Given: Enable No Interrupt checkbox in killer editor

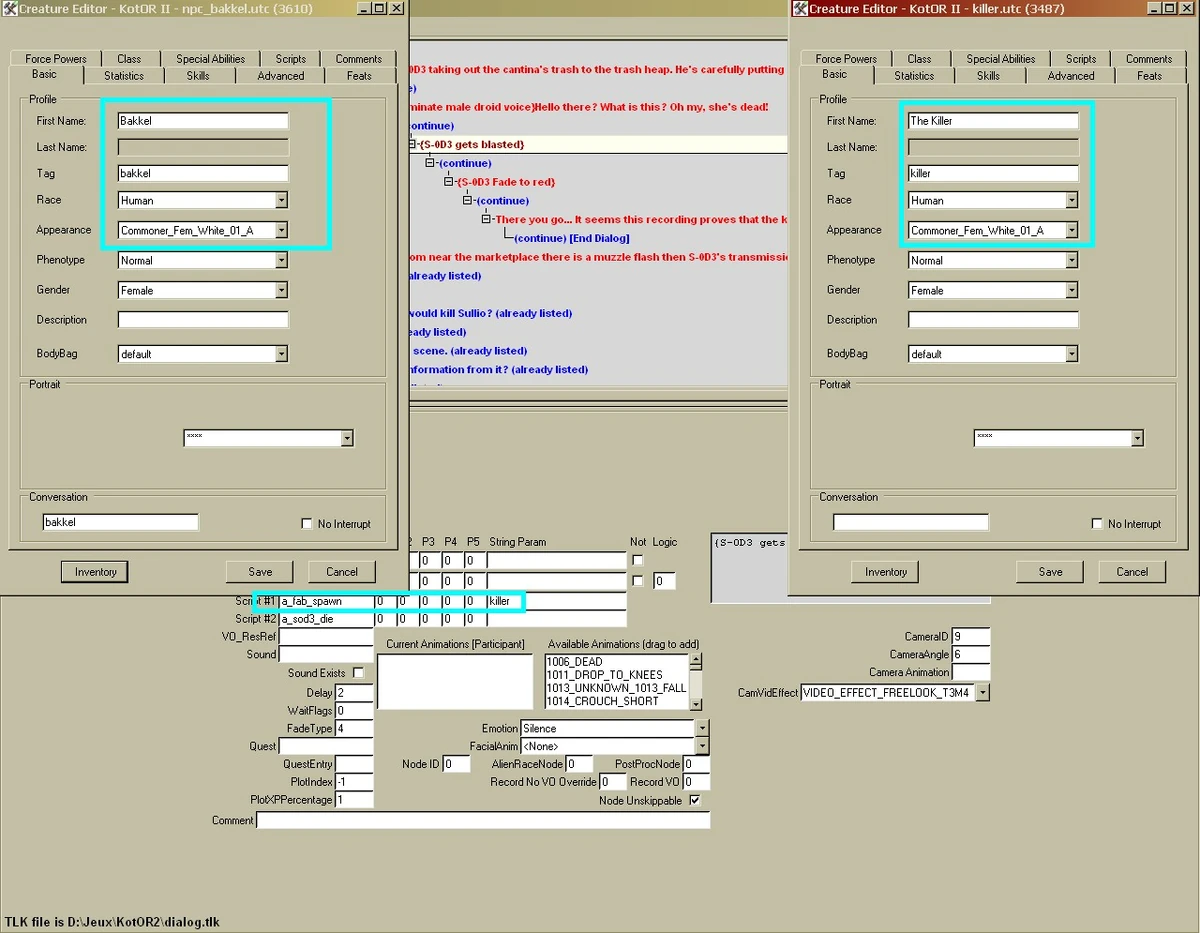Looking at the screenshot, I should (1097, 523).
